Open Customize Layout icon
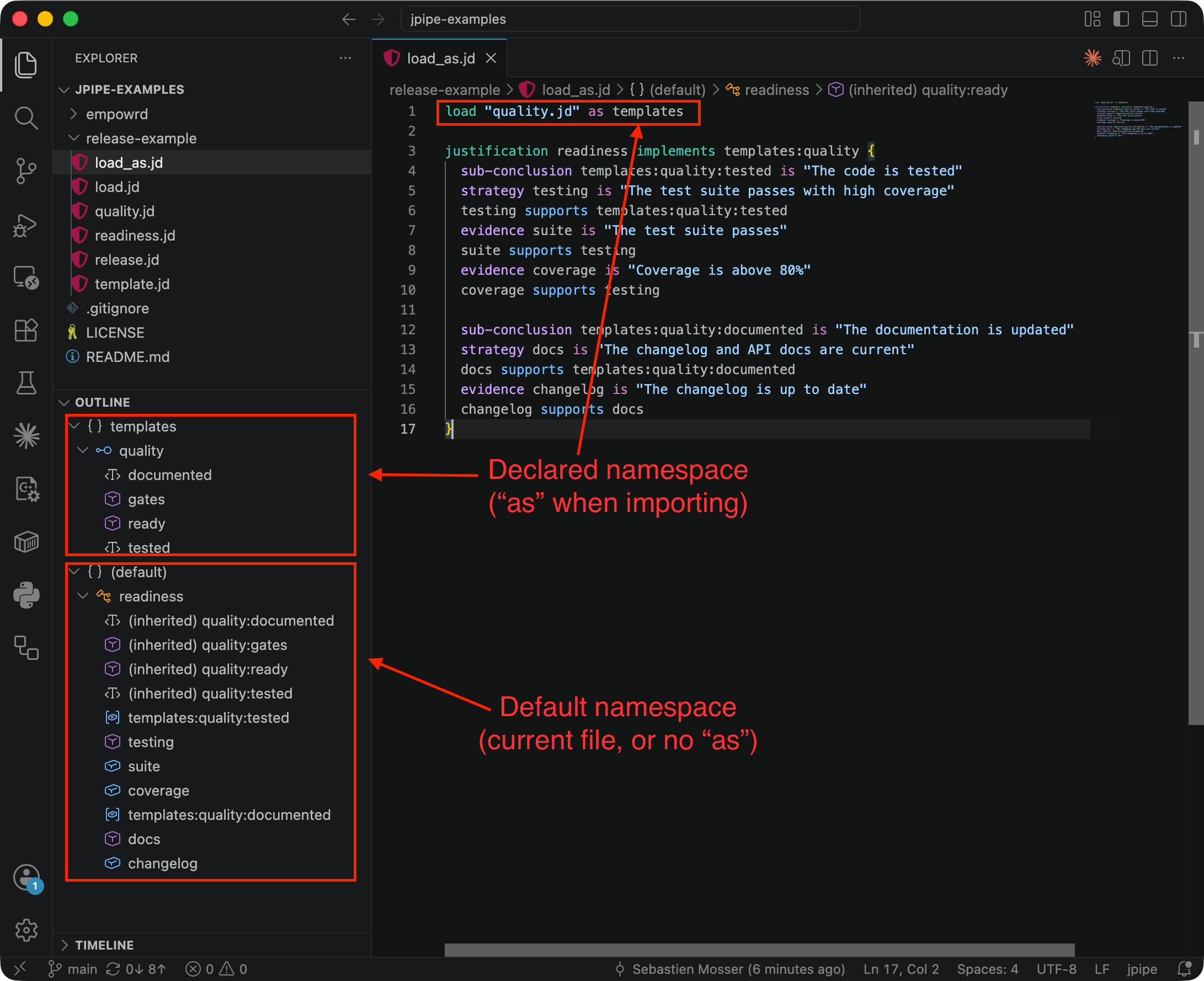This screenshot has width=1204, height=981. (1093, 19)
